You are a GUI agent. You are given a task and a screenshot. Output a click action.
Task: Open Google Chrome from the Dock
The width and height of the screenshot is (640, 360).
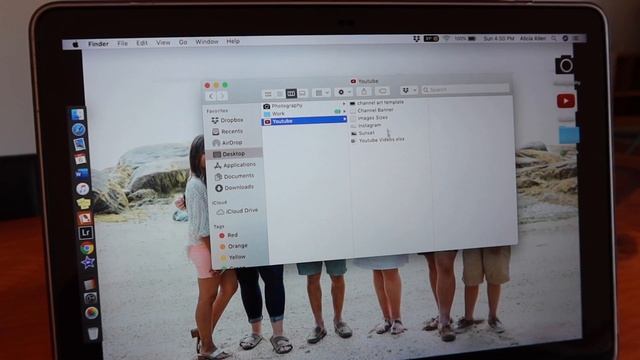[87, 248]
